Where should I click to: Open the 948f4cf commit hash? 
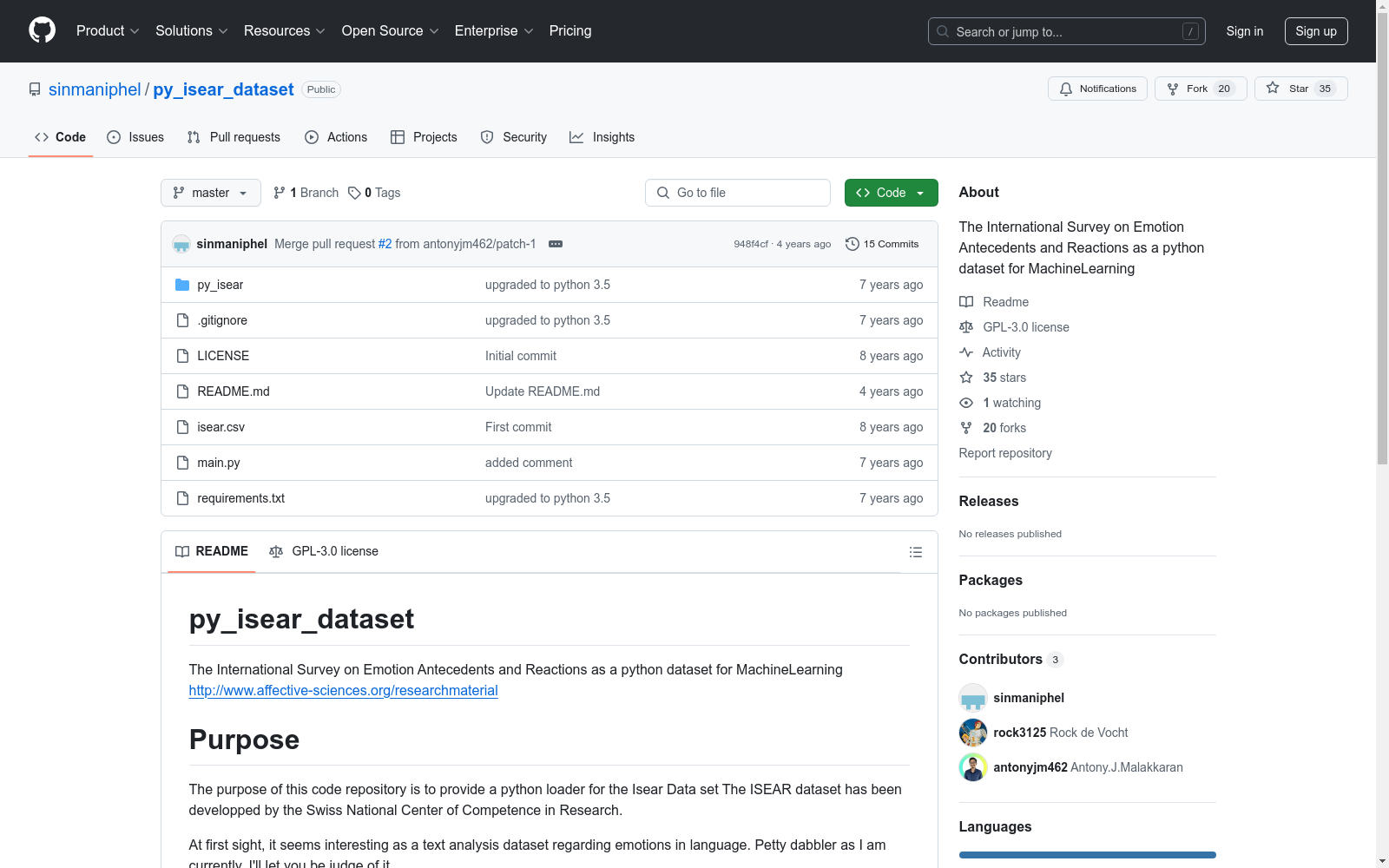(x=751, y=245)
